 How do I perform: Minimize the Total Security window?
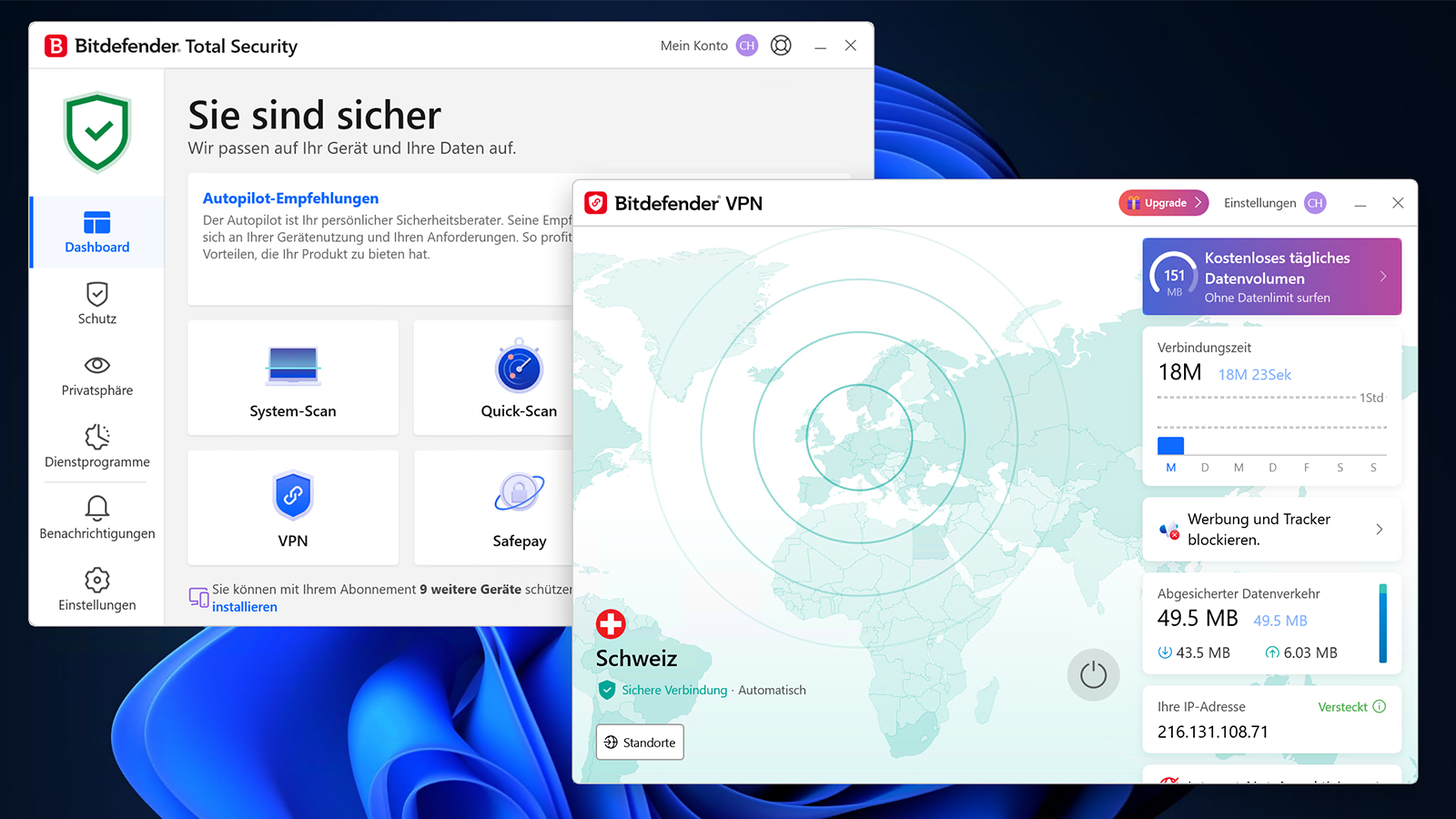[x=820, y=45]
